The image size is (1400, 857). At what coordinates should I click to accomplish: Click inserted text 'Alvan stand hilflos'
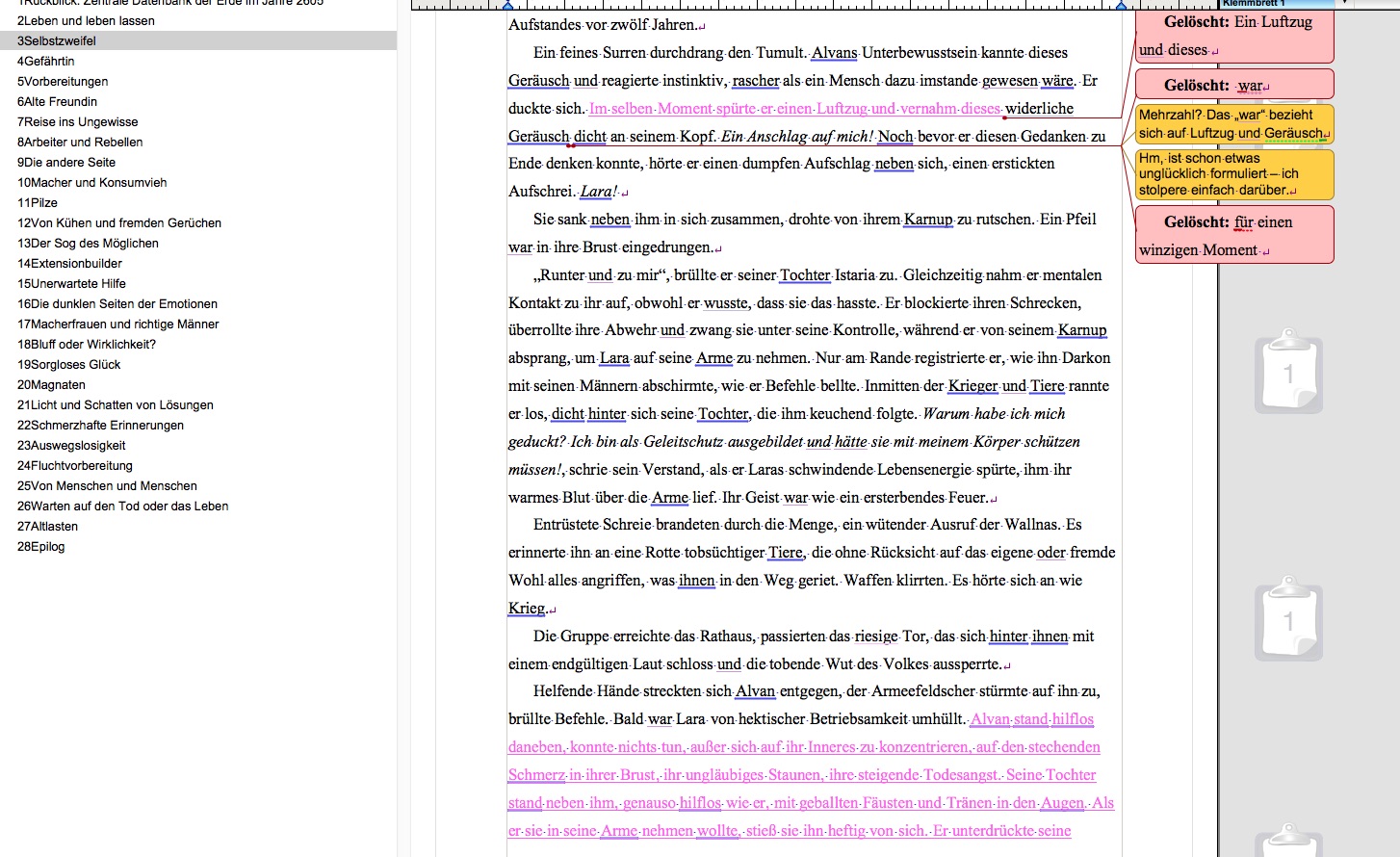click(x=1032, y=719)
